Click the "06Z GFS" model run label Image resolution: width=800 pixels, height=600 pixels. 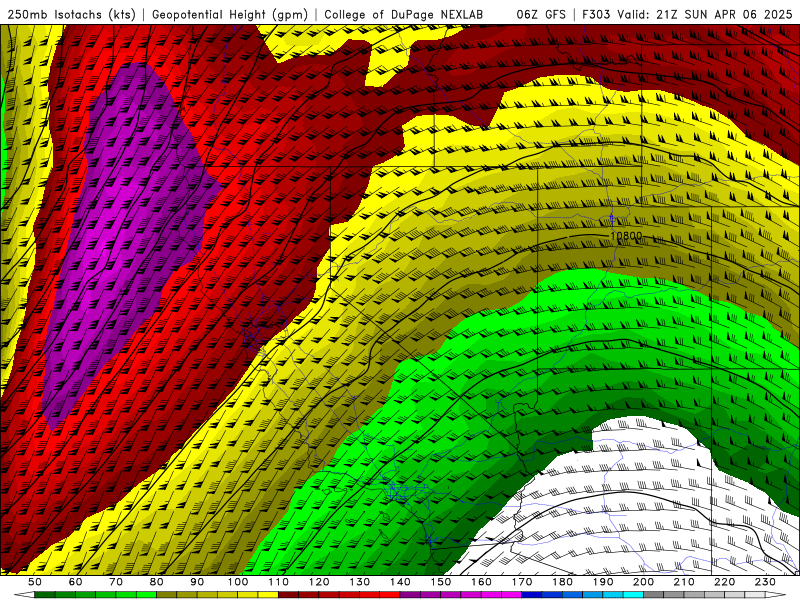click(x=541, y=15)
